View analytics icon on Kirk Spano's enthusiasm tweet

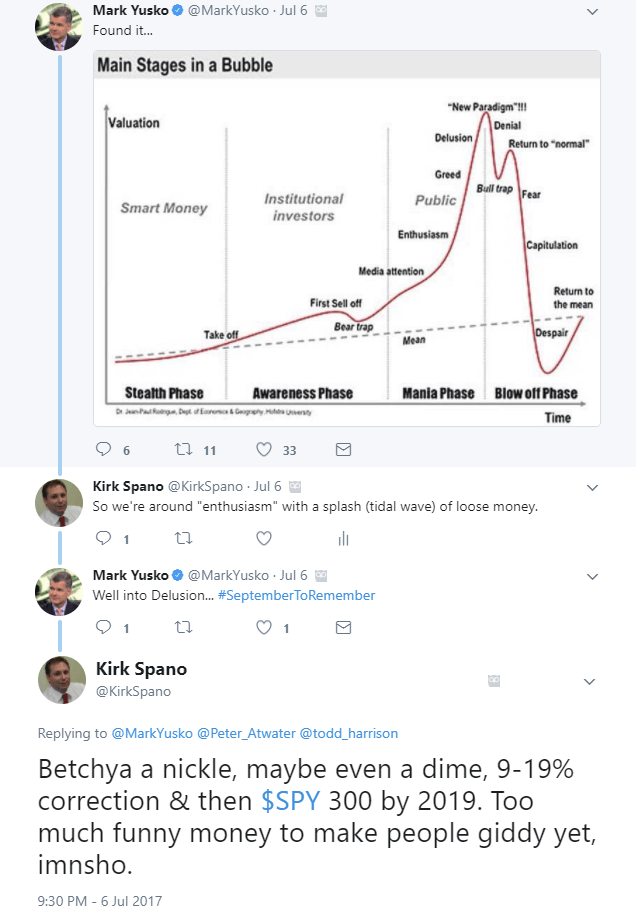pyautogui.click(x=343, y=539)
